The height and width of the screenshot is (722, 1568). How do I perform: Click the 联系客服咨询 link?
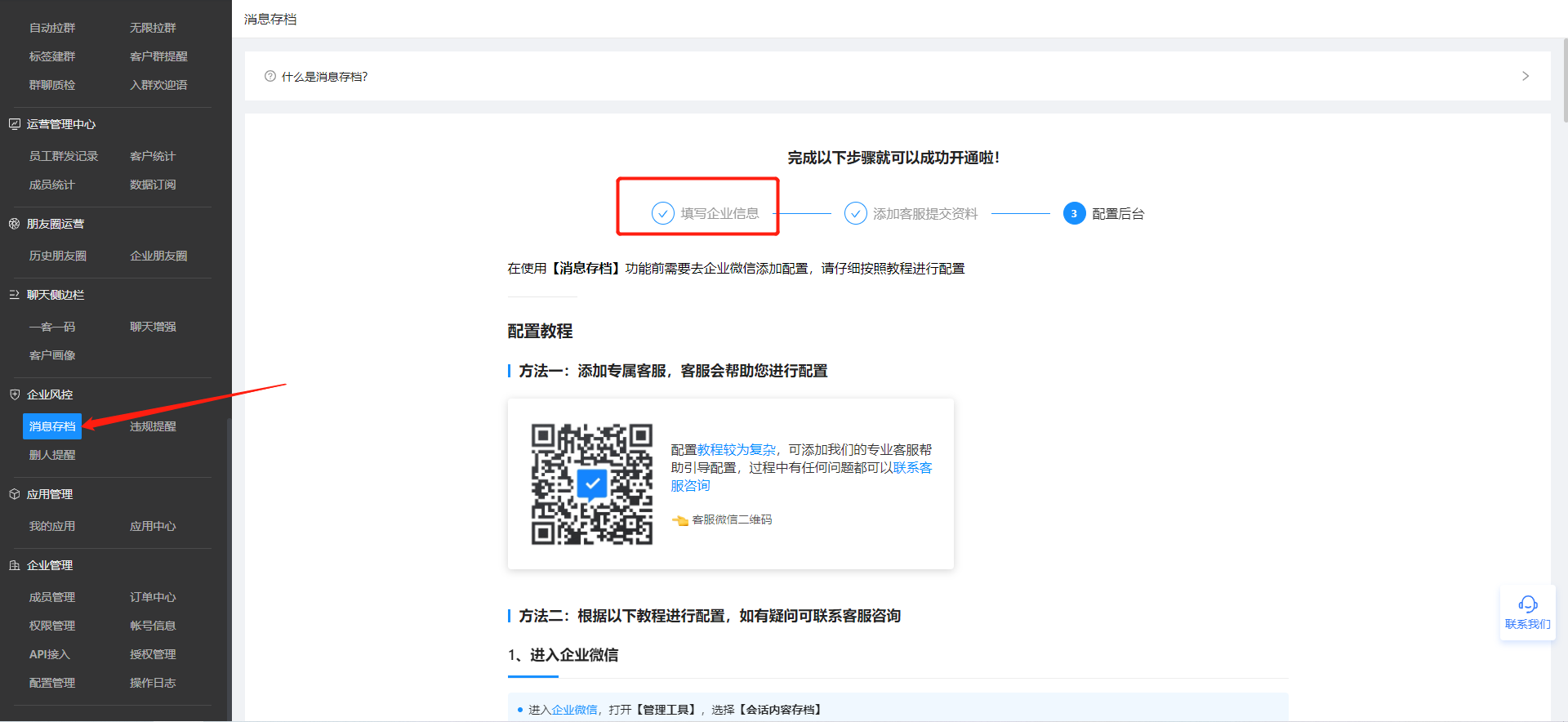click(x=801, y=477)
